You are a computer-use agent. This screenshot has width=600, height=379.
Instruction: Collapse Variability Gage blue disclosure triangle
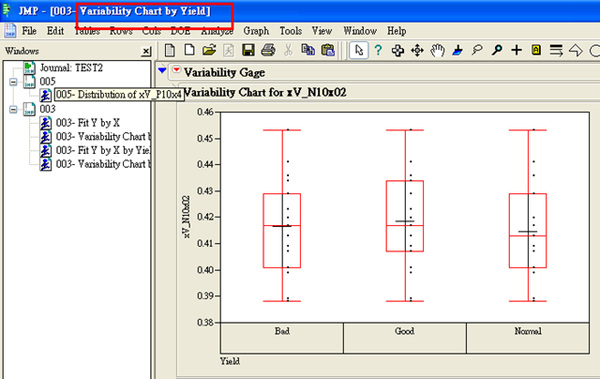162,70
